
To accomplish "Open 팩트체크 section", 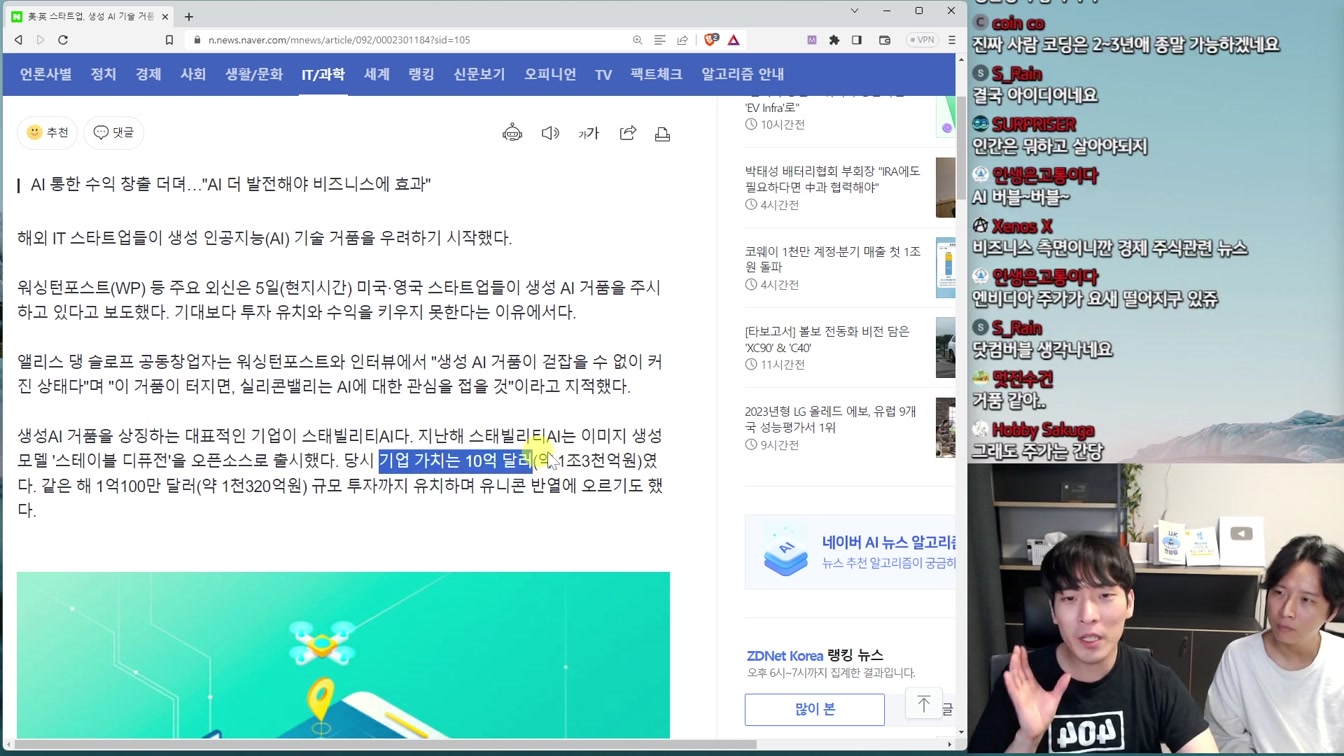I will (656, 74).
